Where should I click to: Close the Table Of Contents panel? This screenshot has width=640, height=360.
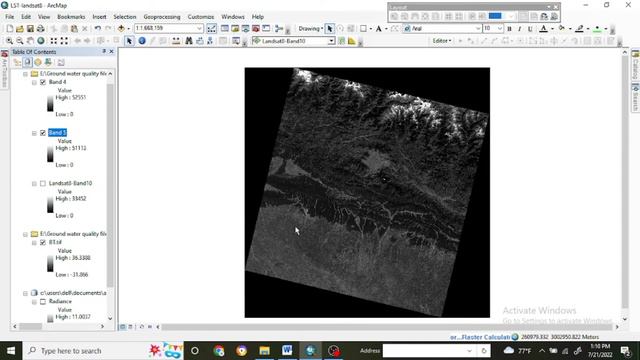pyautogui.click(x=111, y=51)
